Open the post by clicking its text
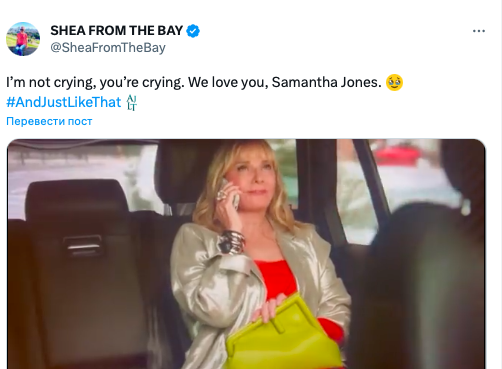 (194, 82)
